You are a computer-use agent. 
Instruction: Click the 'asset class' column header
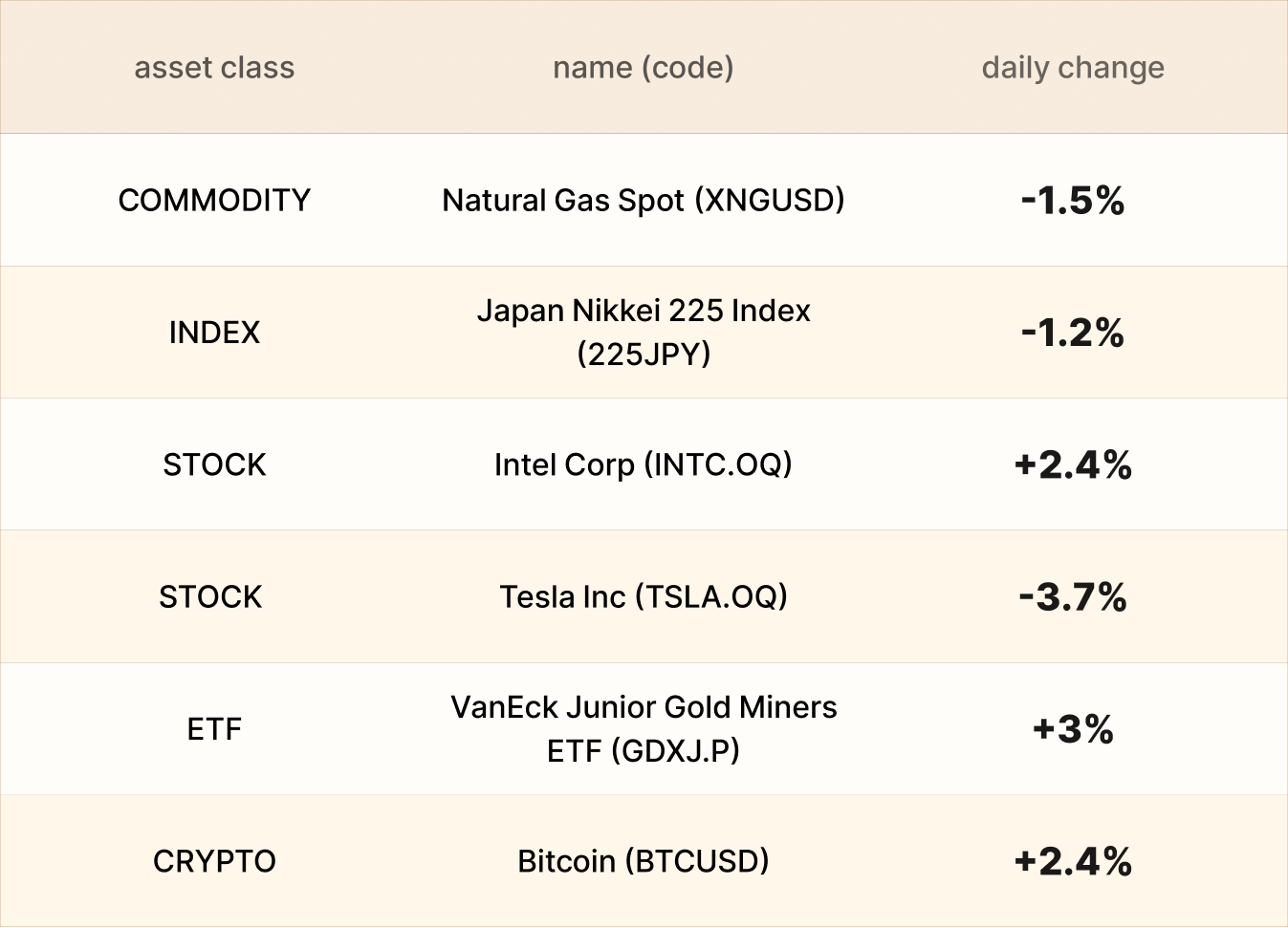[214, 68]
